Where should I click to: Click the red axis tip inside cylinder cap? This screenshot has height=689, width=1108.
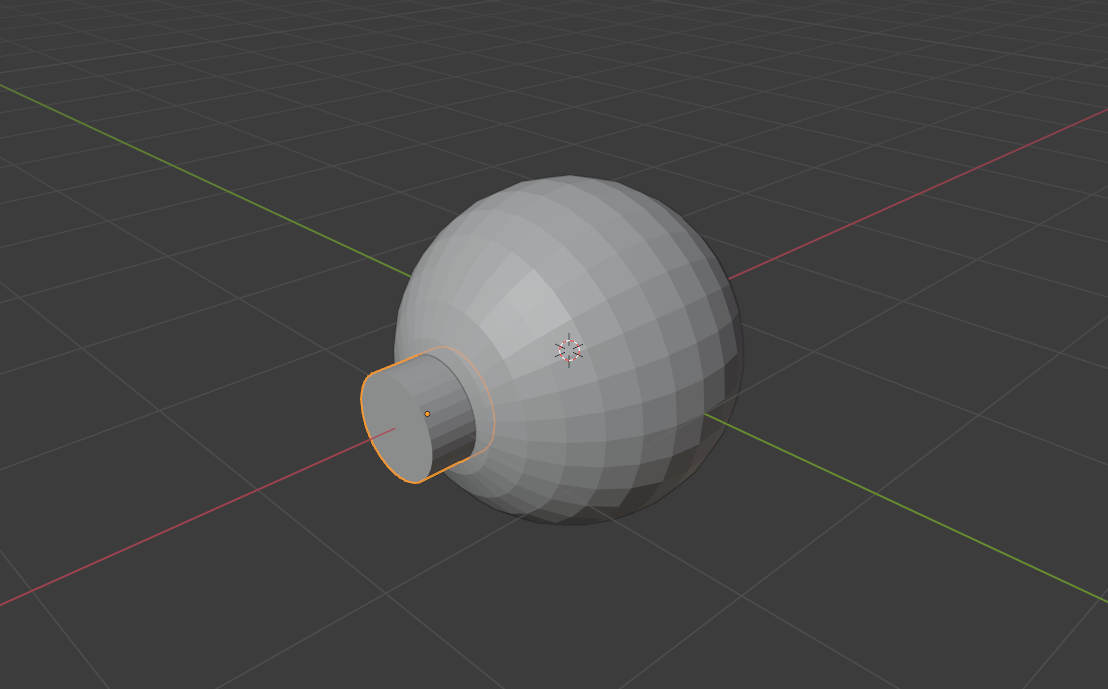pyautogui.click(x=394, y=429)
